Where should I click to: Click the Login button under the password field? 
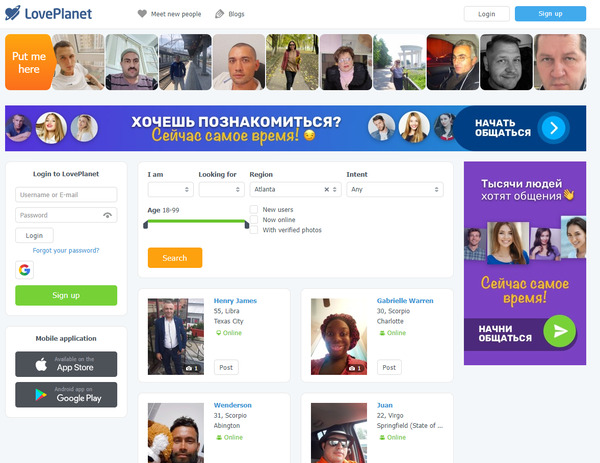coord(34,235)
